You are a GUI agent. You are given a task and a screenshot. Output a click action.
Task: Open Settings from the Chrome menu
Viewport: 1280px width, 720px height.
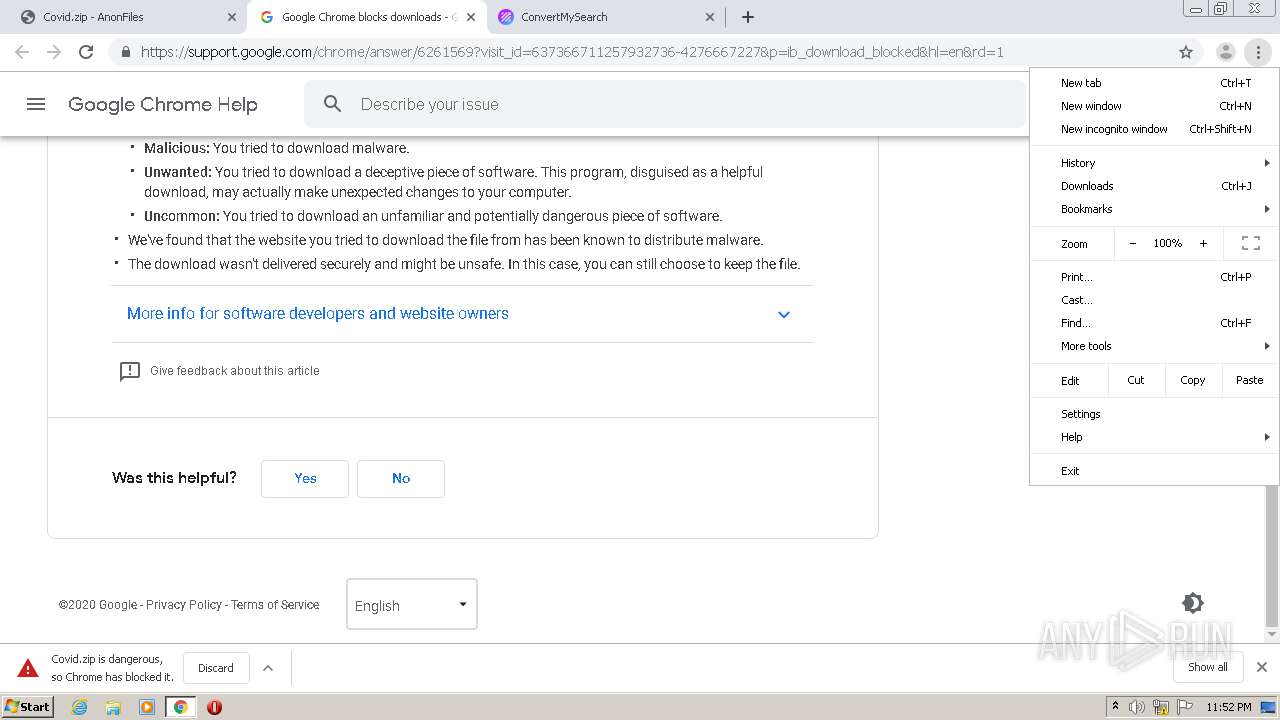[1155, 414]
